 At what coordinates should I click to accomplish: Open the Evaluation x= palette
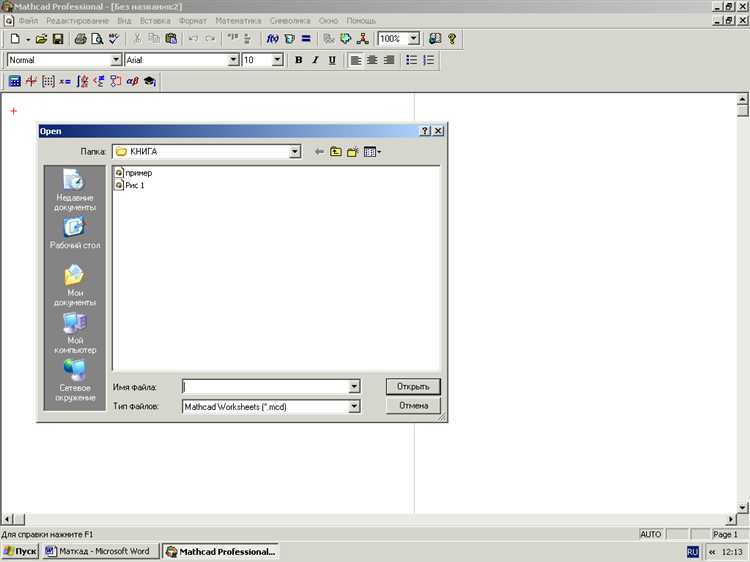[65, 81]
